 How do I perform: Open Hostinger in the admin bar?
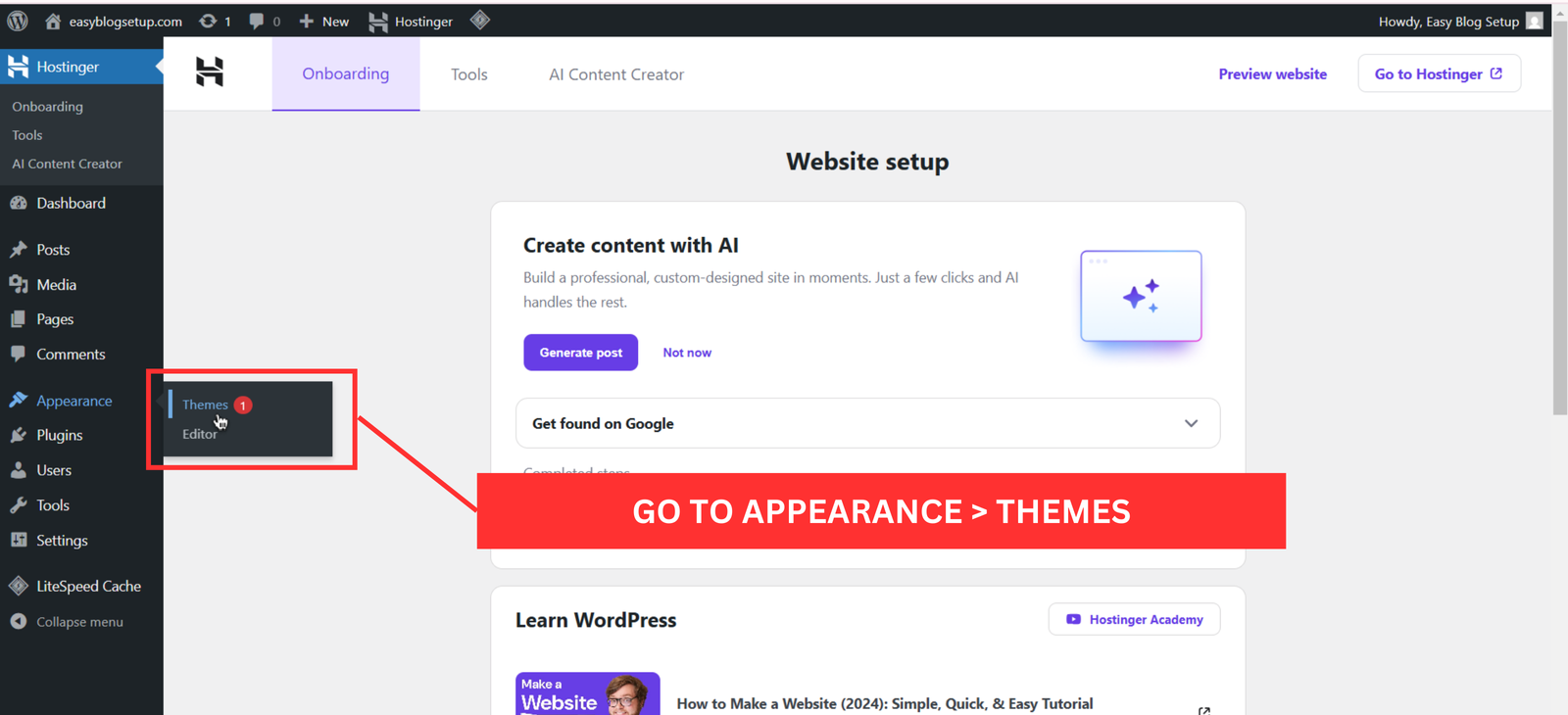(x=411, y=21)
